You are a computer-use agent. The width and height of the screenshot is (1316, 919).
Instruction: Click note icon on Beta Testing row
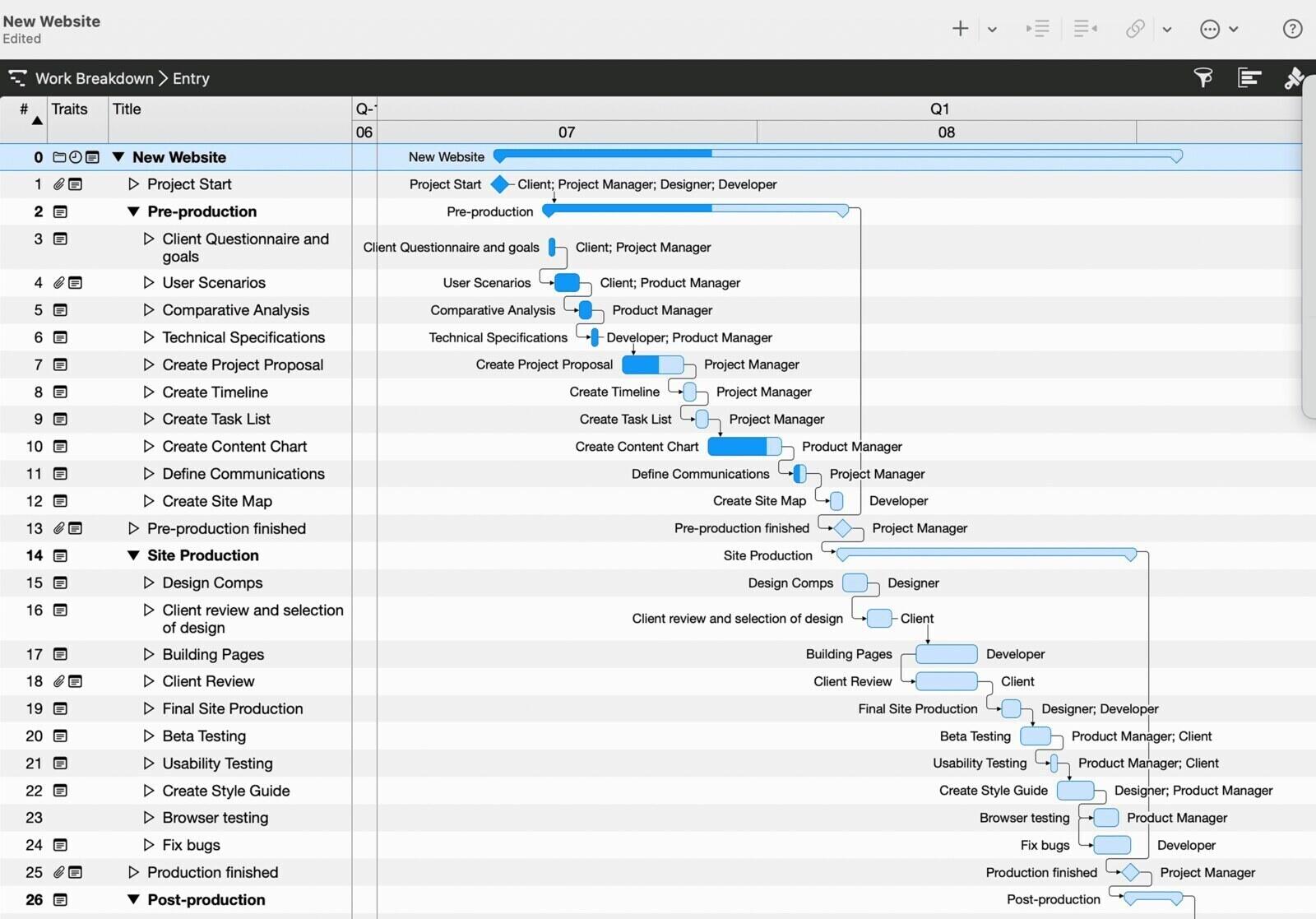click(60, 736)
